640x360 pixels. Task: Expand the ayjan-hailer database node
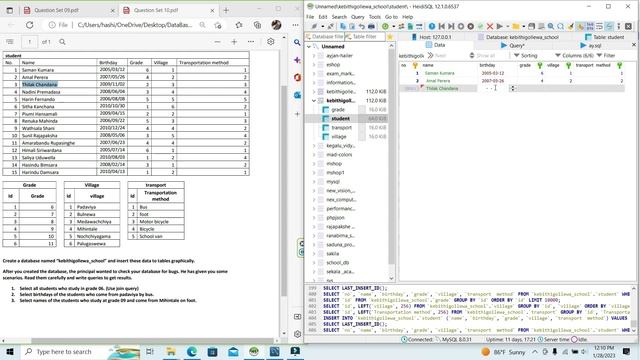click(314, 56)
